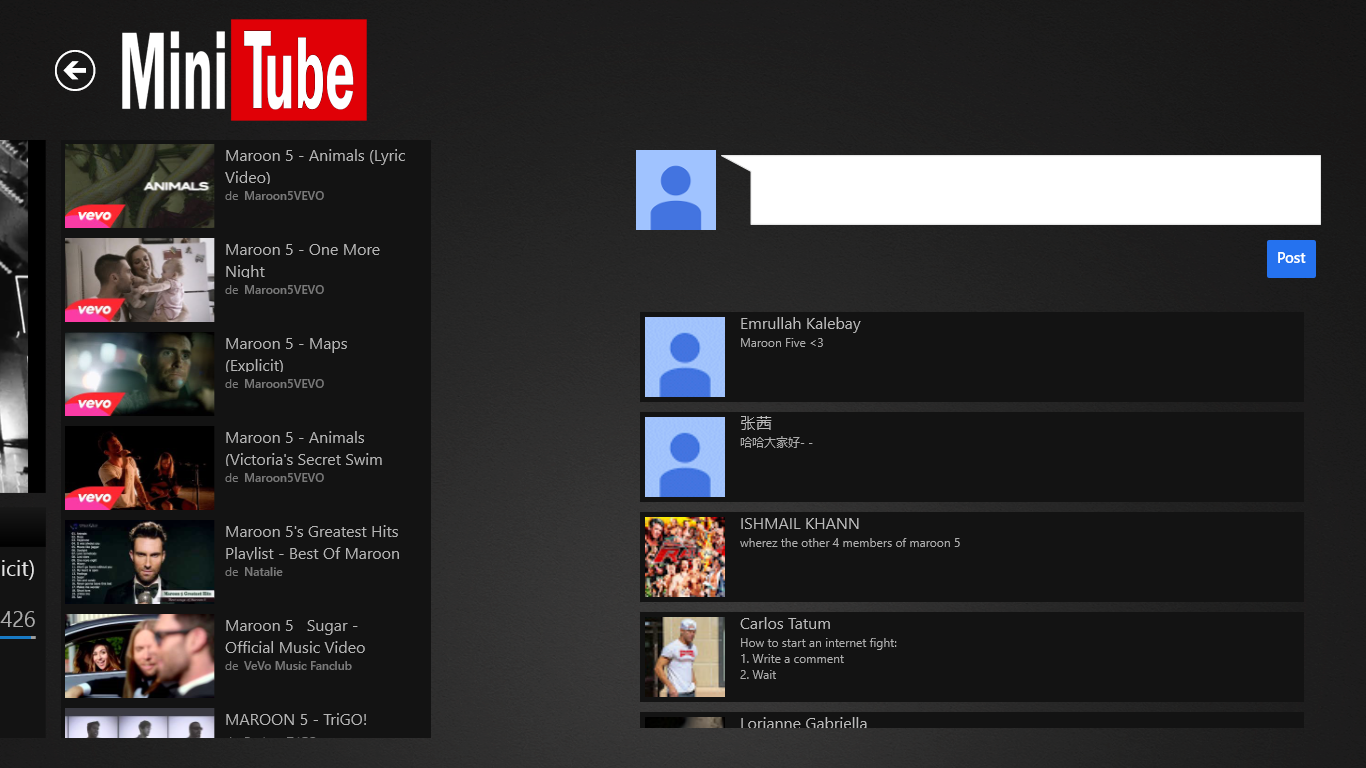This screenshot has height=768, width=1366.
Task: Focus the comment text box
Action: click(1035, 190)
